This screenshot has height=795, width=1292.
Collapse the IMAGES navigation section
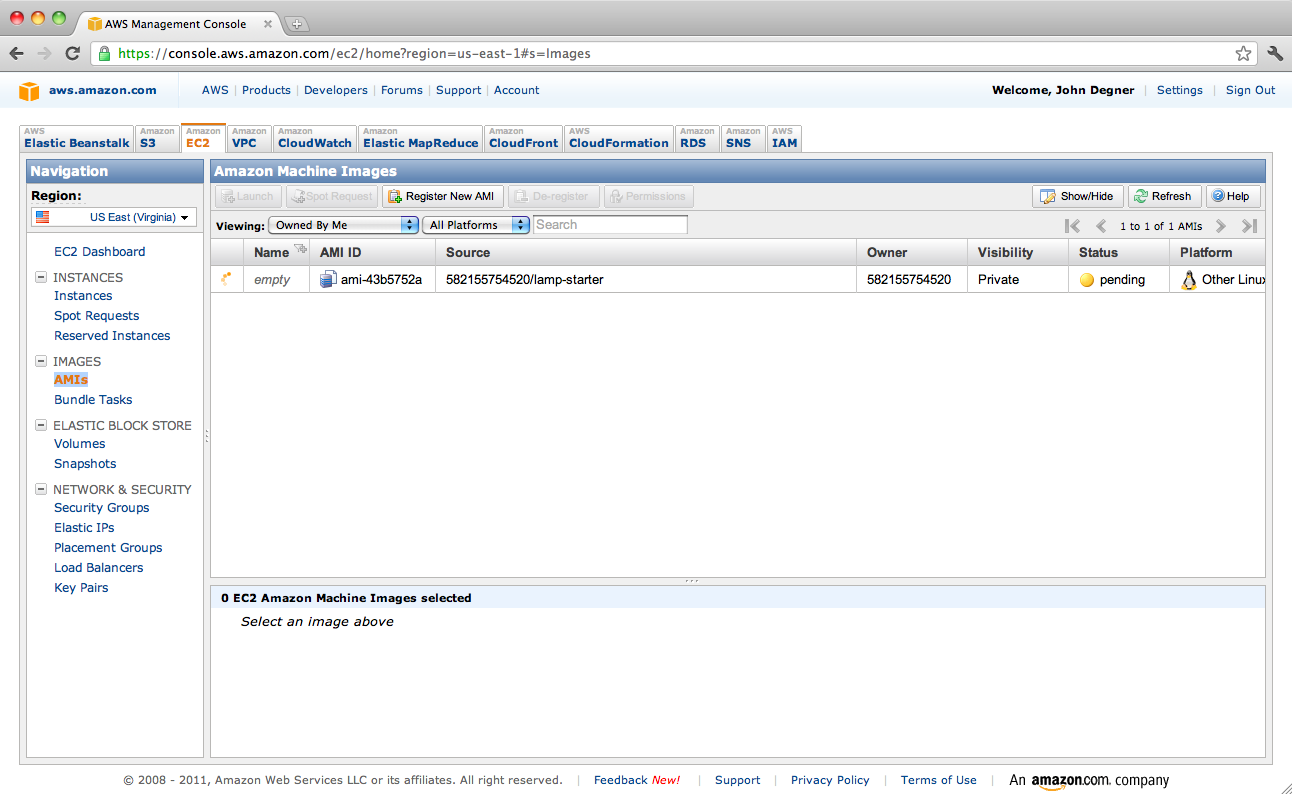click(41, 362)
